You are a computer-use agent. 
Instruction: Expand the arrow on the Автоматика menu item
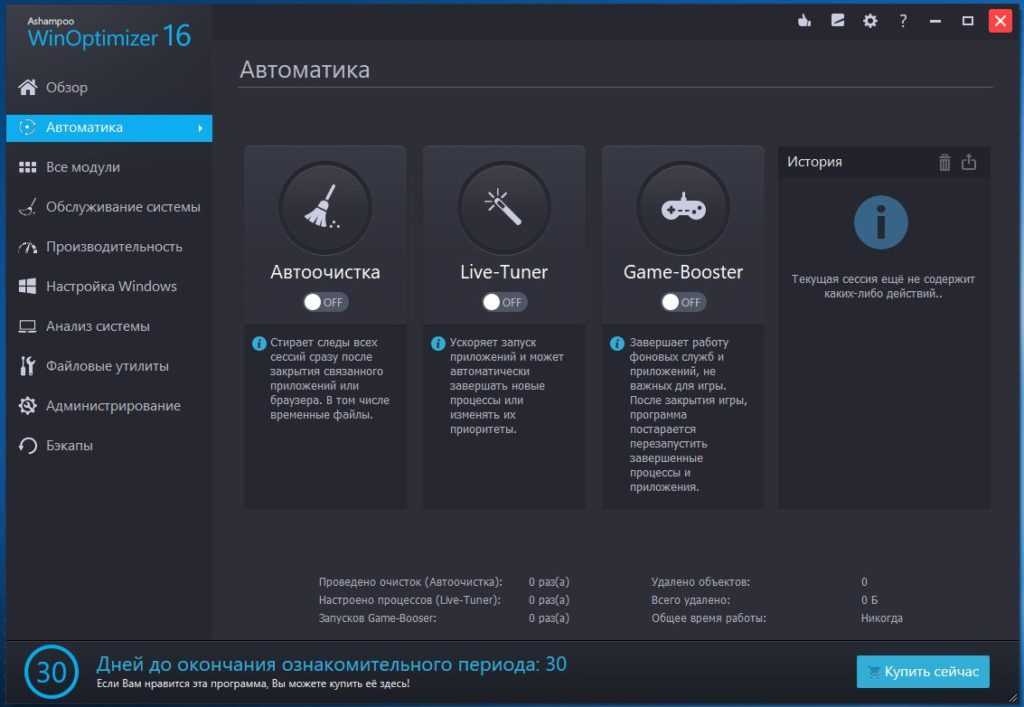[x=200, y=129]
